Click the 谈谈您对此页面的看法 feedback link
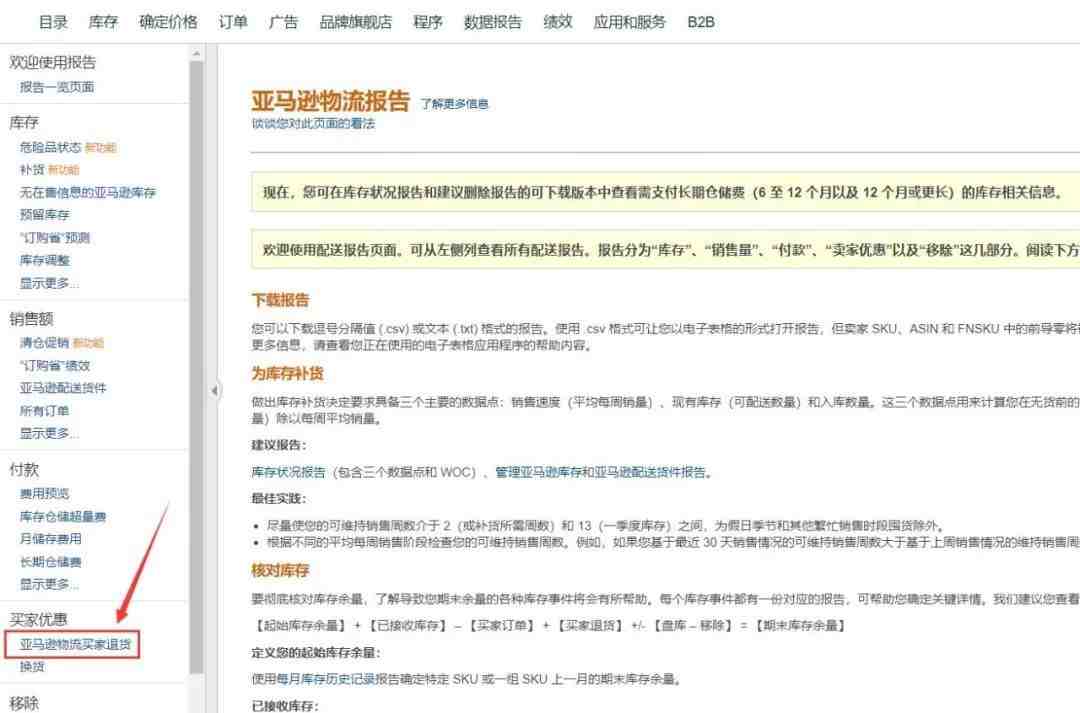Viewport: 1080px width, 713px height. point(313,124)
